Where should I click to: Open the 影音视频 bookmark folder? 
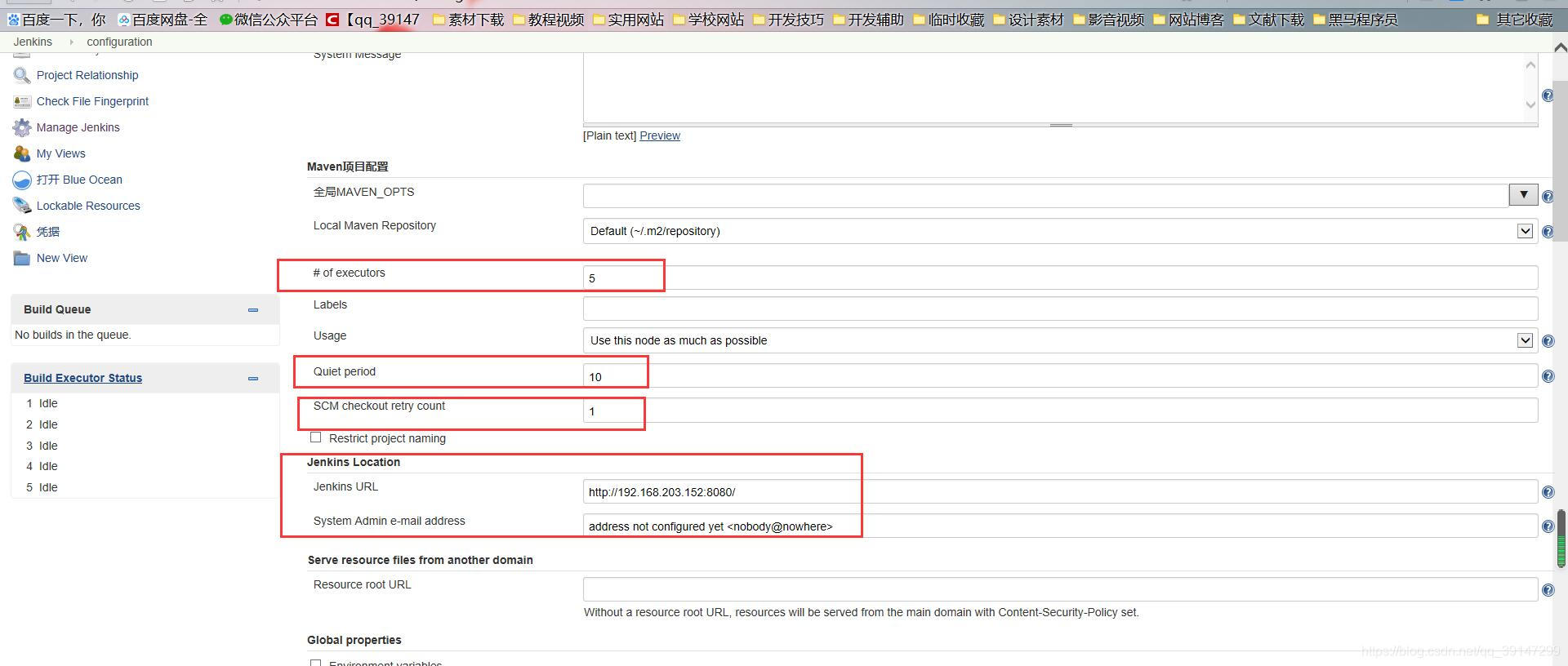pyautogui.click(x=1109, y=20)
